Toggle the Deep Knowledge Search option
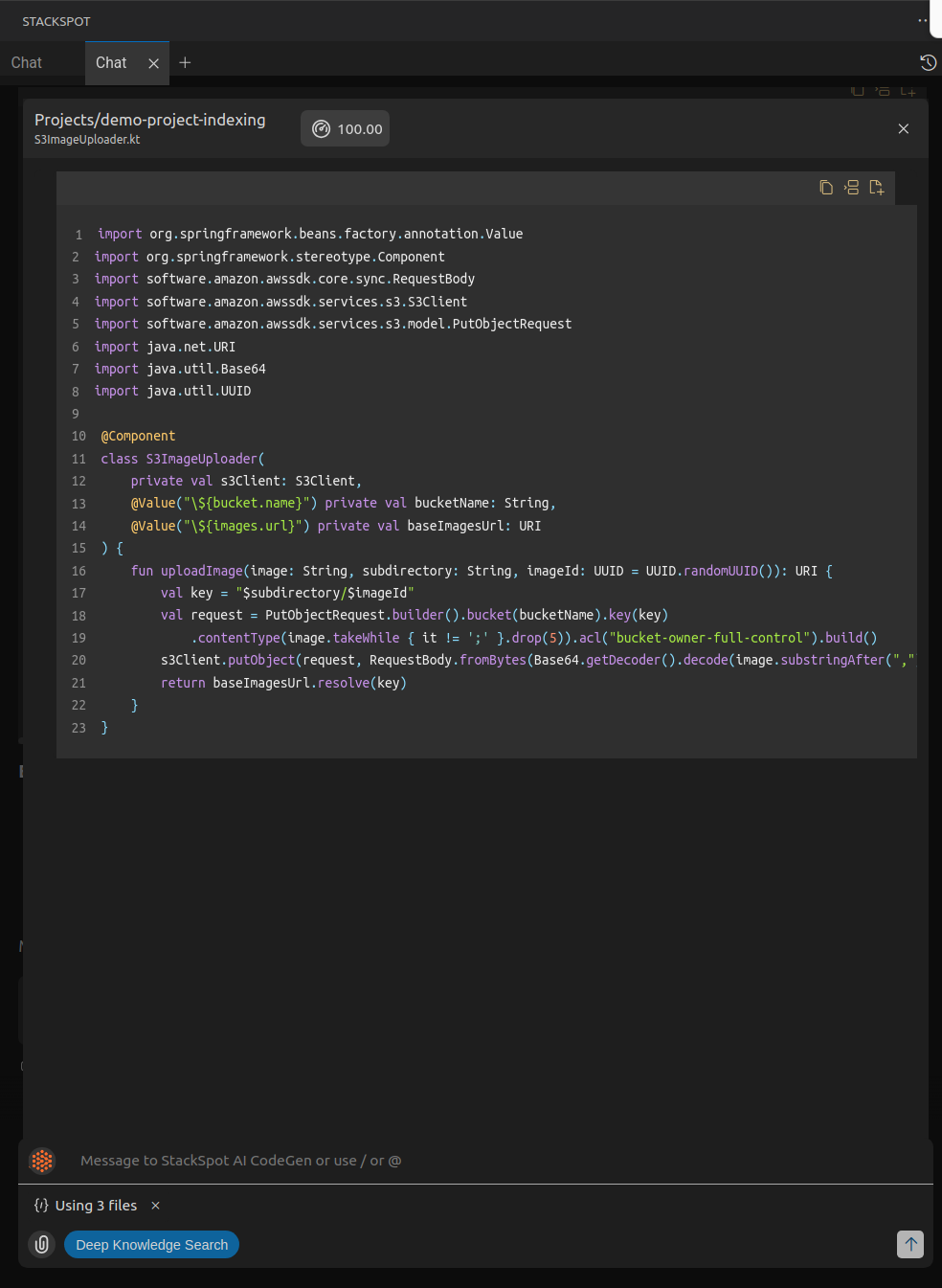 [x=151, y=1244]
